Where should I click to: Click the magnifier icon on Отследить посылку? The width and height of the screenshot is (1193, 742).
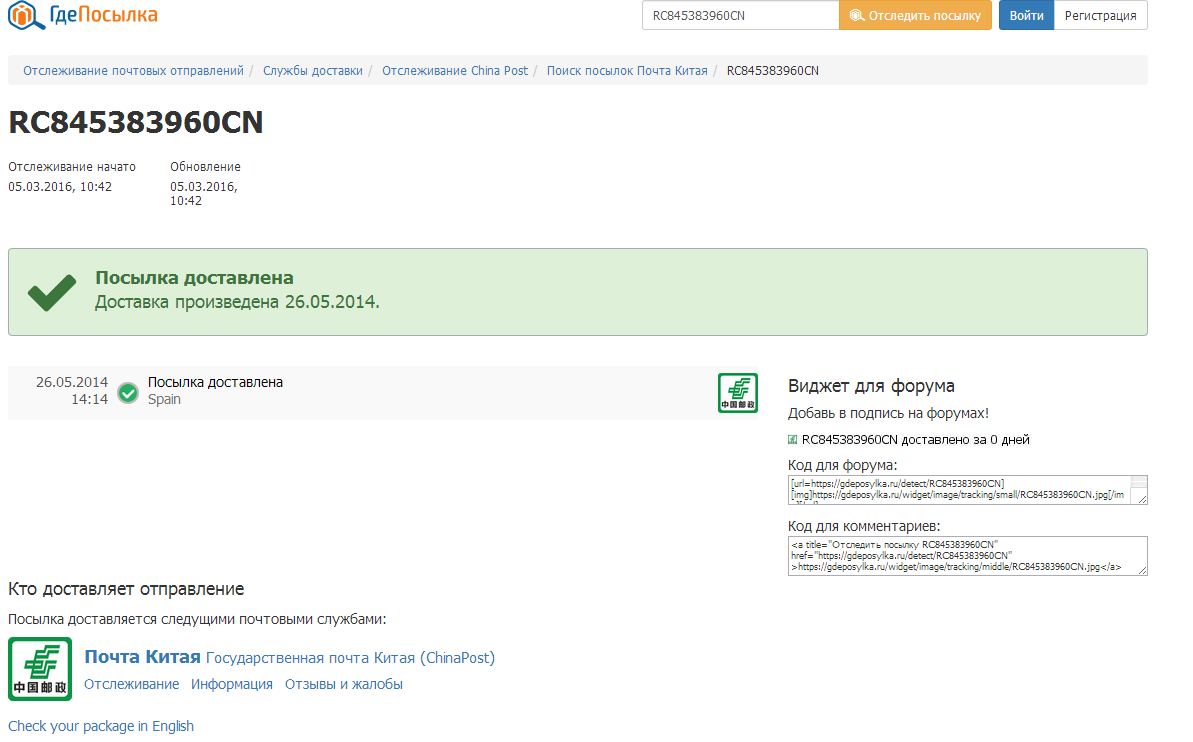[856, 15]
